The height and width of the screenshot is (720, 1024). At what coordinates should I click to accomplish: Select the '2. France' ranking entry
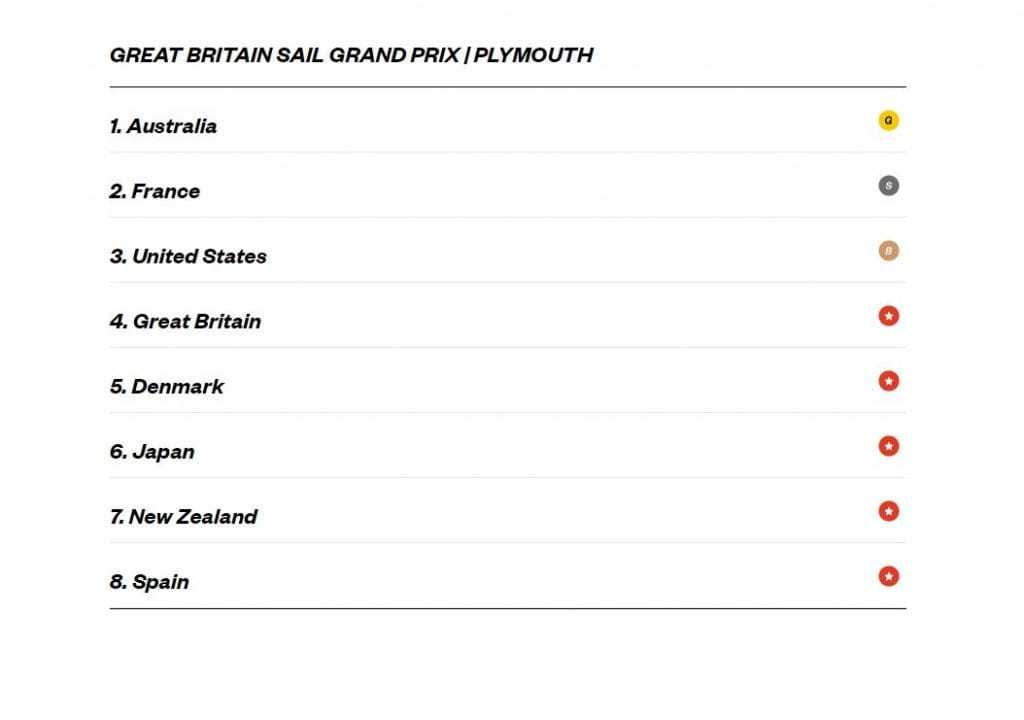coord(155,192)
